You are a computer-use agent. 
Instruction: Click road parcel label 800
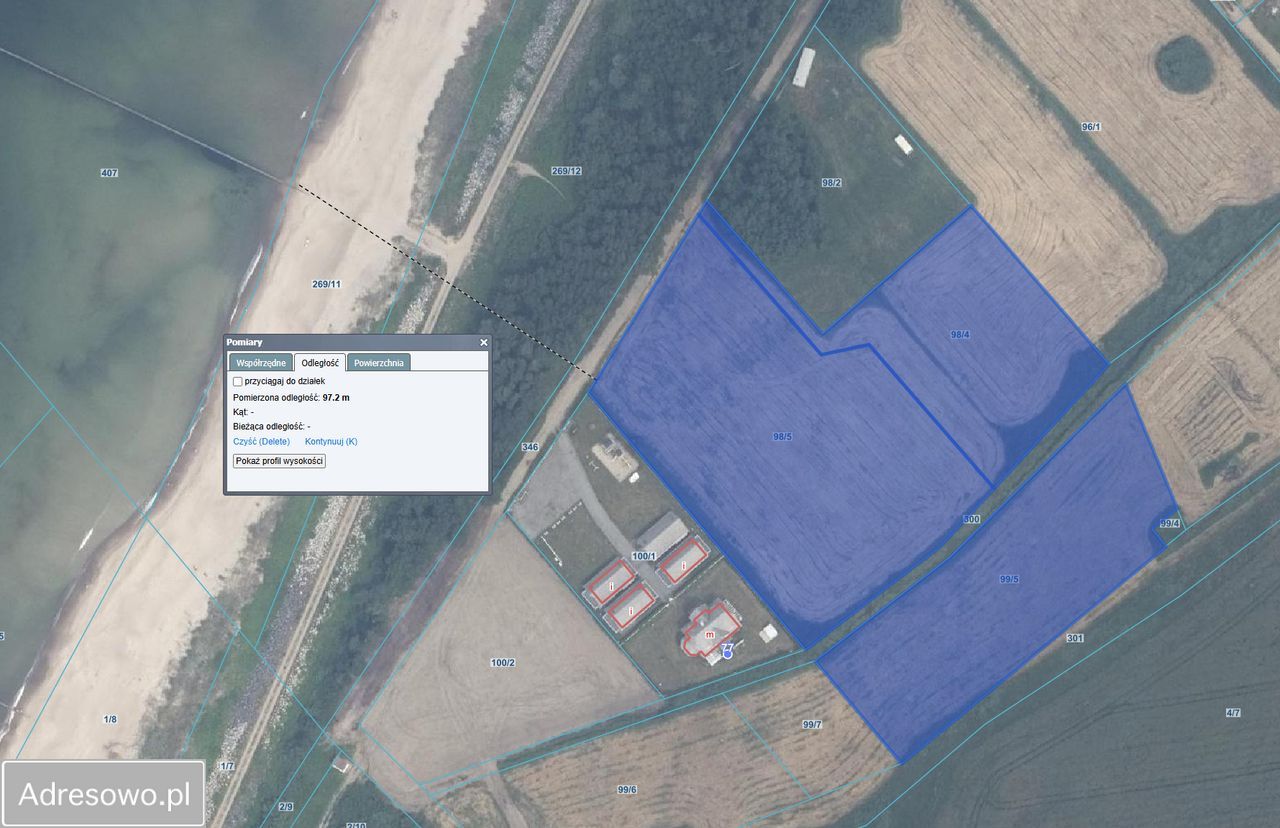(971, 520)
